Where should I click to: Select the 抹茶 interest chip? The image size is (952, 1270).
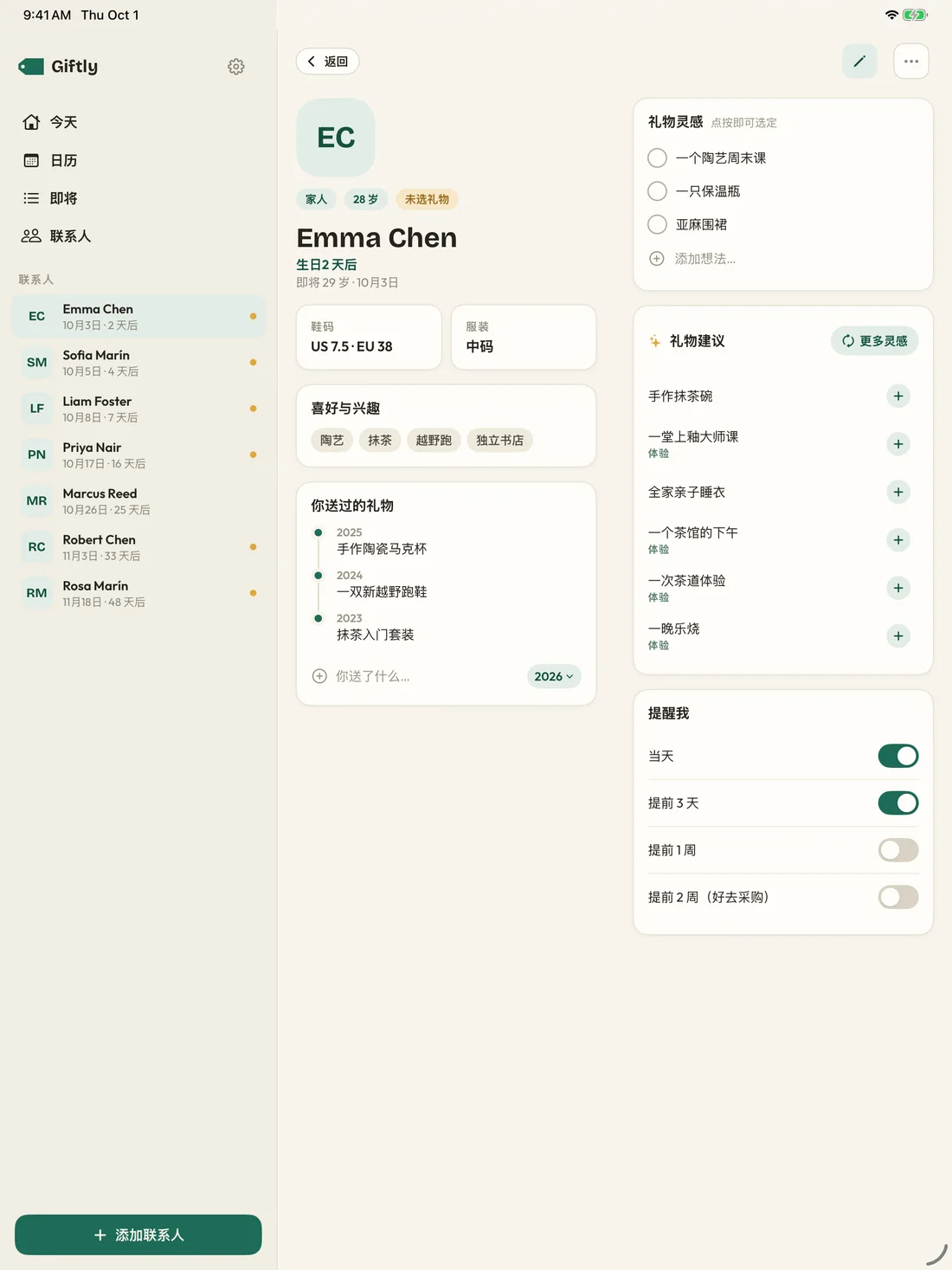click(x=380, y=441)
